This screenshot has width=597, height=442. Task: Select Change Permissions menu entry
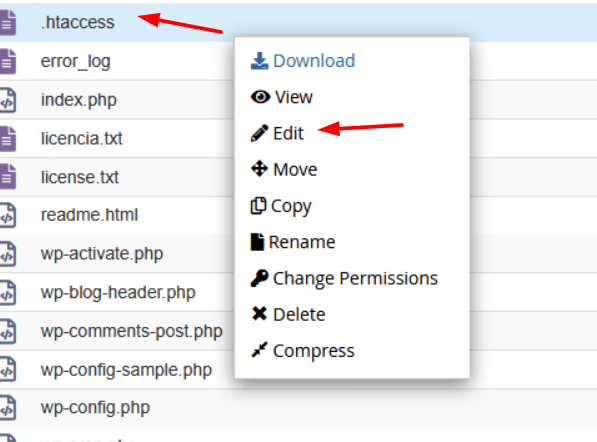pyautogui.click(x=344, y=278)
